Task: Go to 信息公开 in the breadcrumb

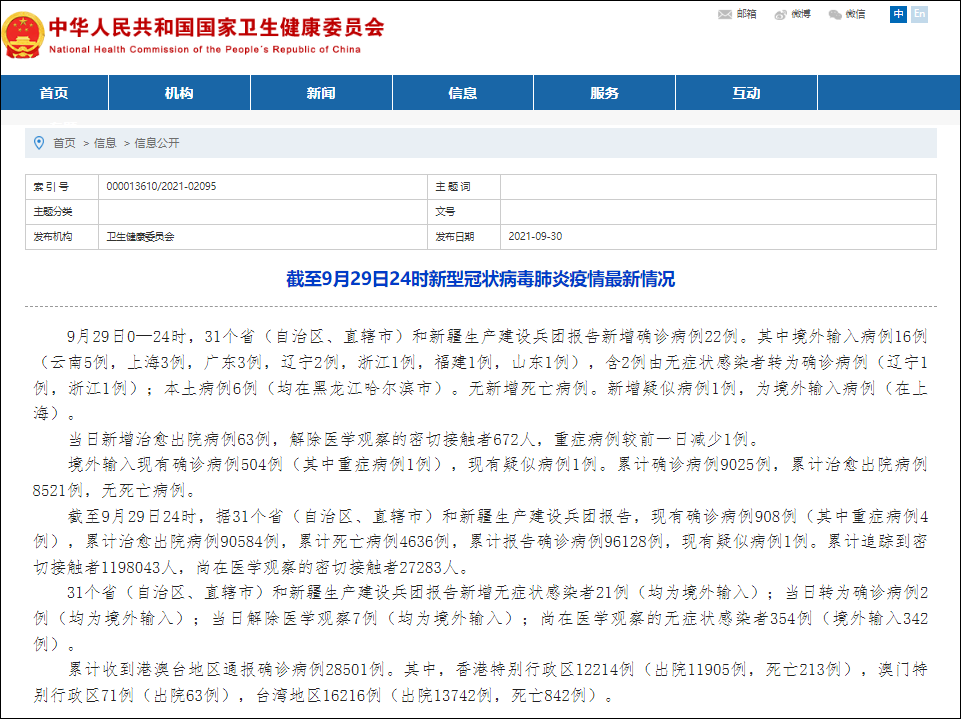Action: click(x=157, y=143)
